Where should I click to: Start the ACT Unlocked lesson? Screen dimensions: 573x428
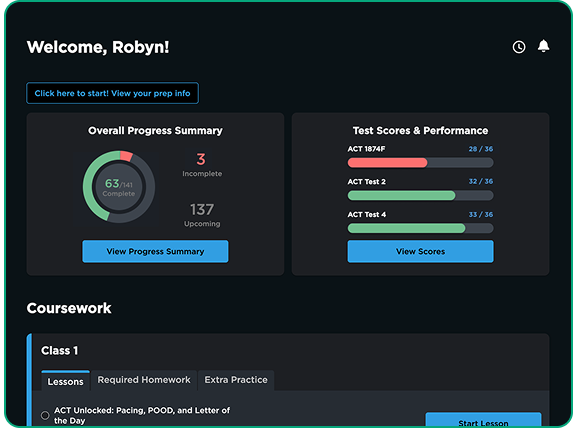click(x=483, y=421)
